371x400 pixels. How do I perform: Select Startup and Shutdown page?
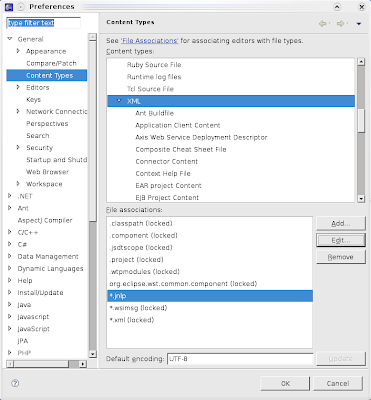pos(56,160)
